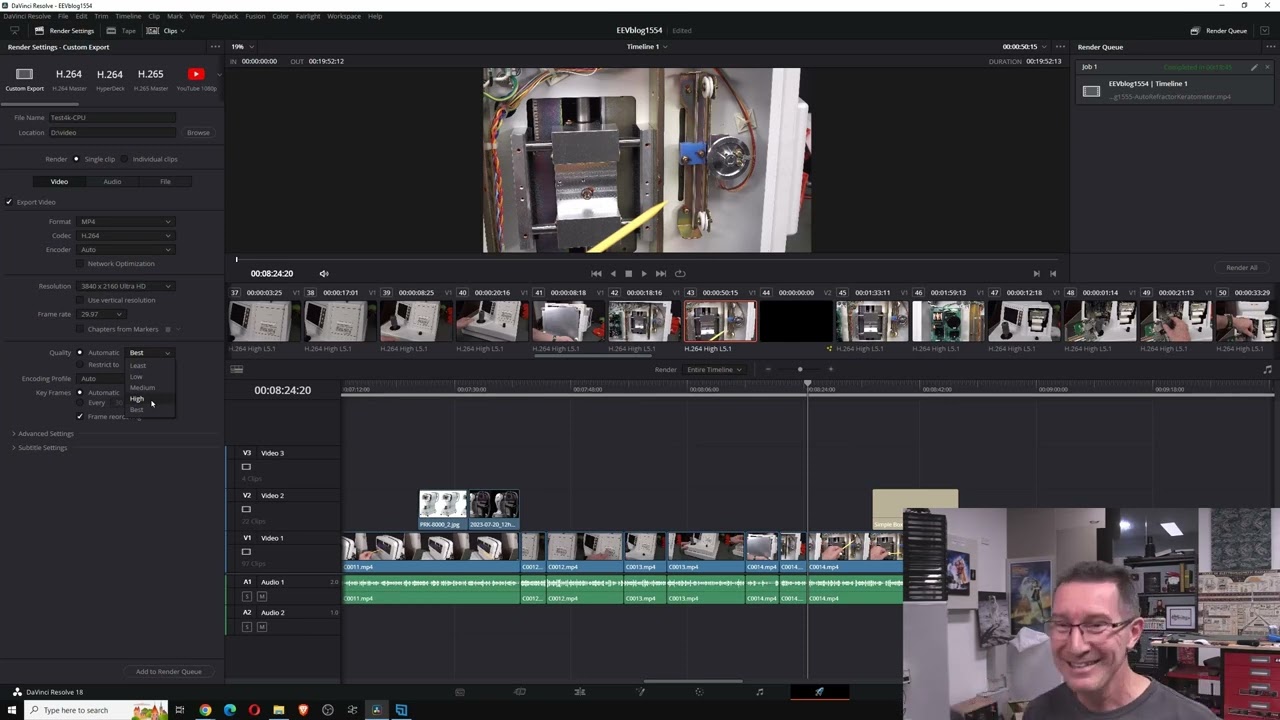This screenshot has width=1280, height=720.
Task: Expand Advanced Settings section
Action: (x=44, y=434)
